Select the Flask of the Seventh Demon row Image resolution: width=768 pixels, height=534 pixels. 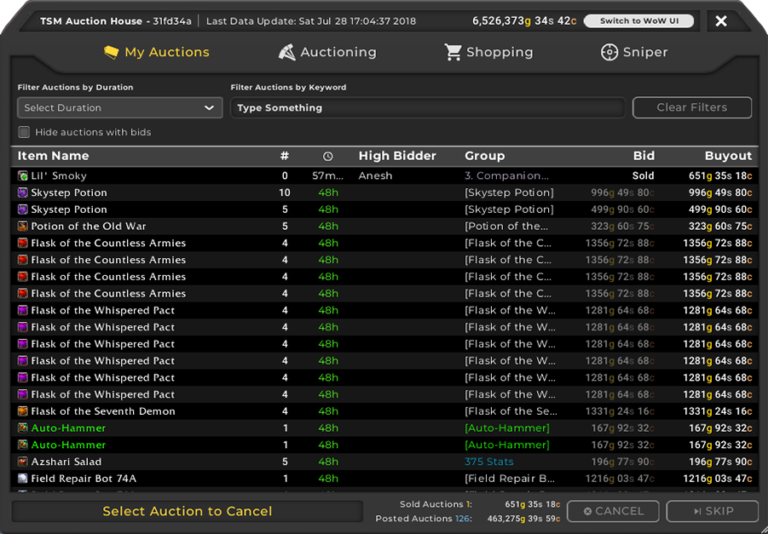(384, 412)
